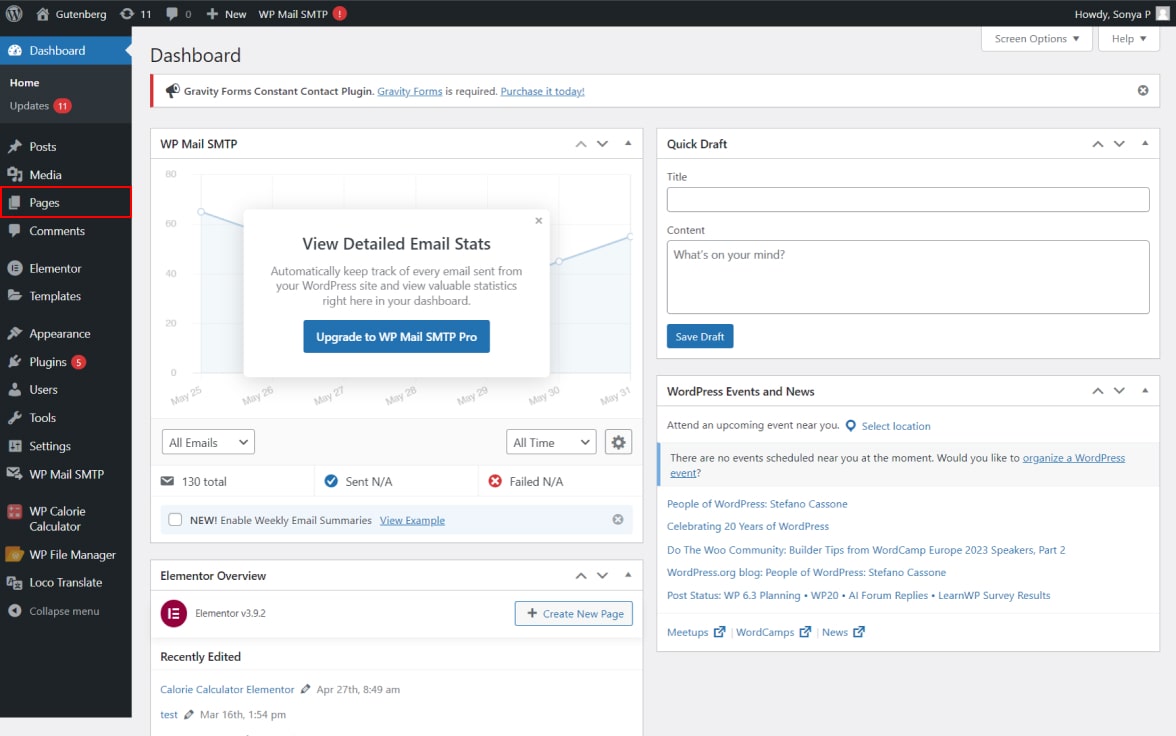Click the Quick Draft Title field
Viewport: 1176px width, 736px height.
coord(908,200)
